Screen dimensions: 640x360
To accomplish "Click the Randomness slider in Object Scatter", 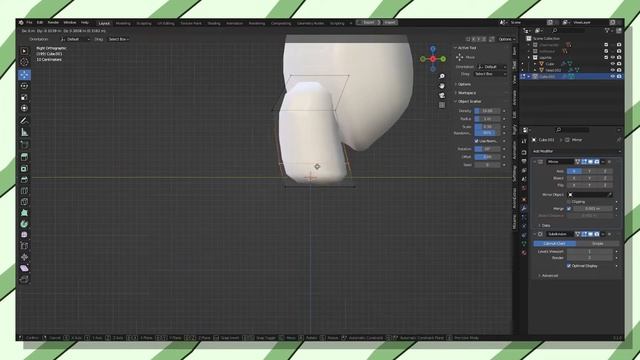I will [487, 133].
